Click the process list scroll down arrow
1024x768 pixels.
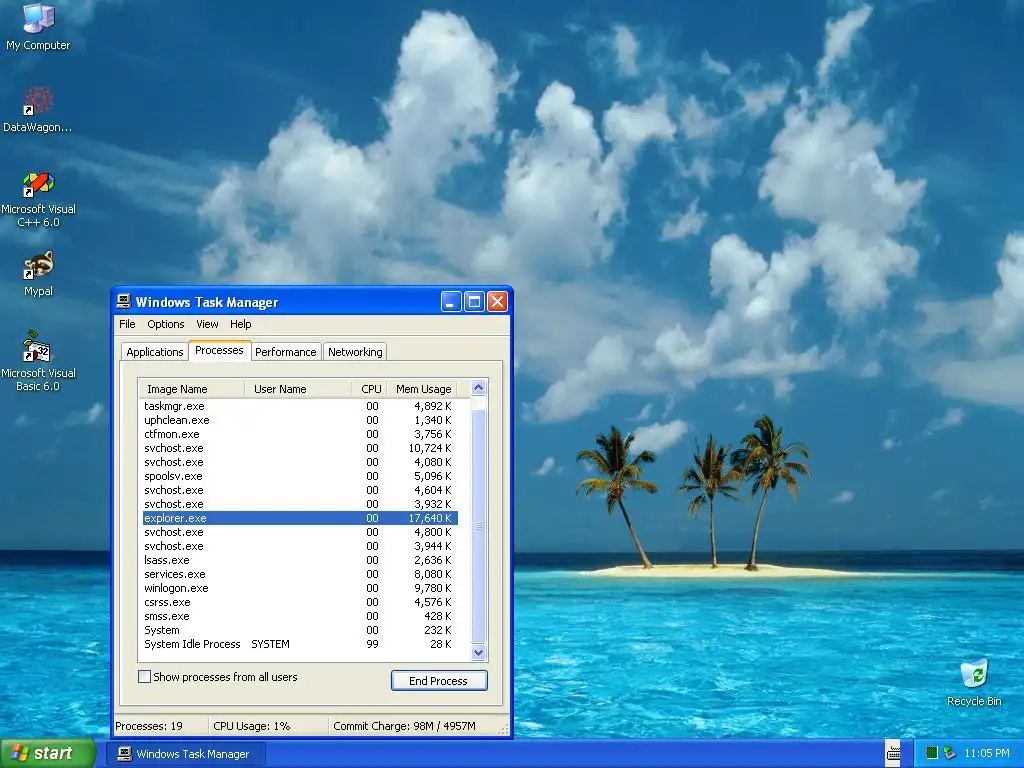tap(478, 652)
